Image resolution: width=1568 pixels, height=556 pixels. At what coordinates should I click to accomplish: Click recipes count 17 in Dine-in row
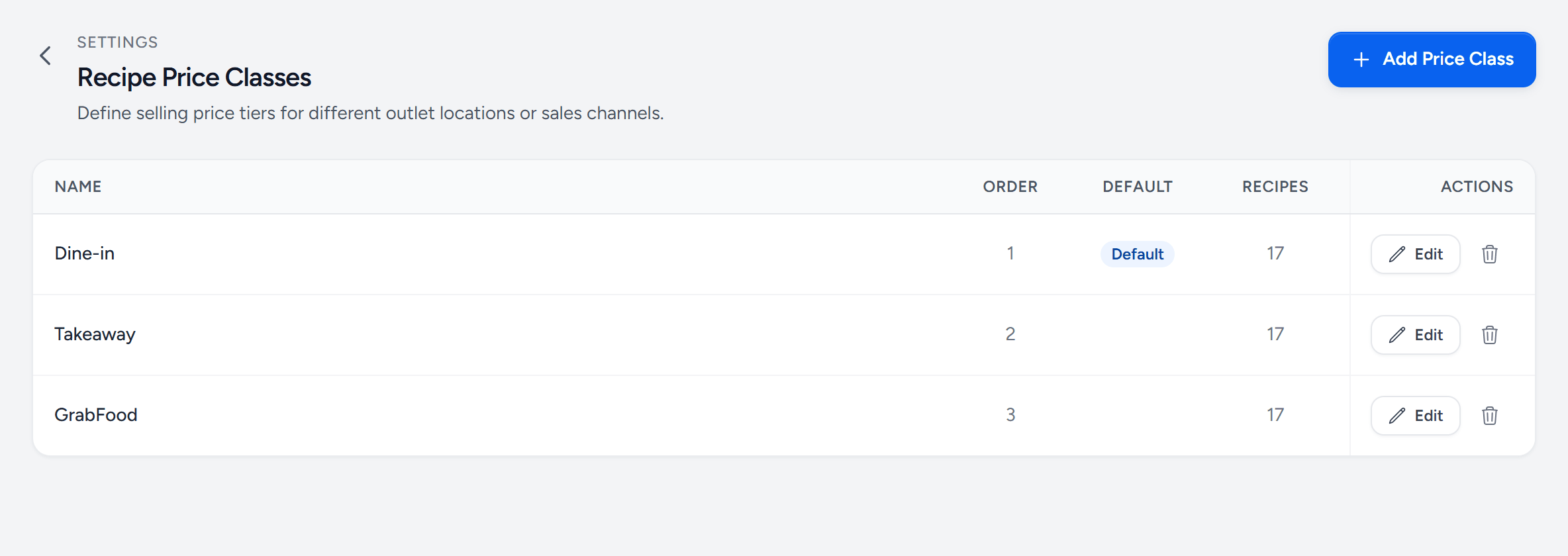(1275, 254)
